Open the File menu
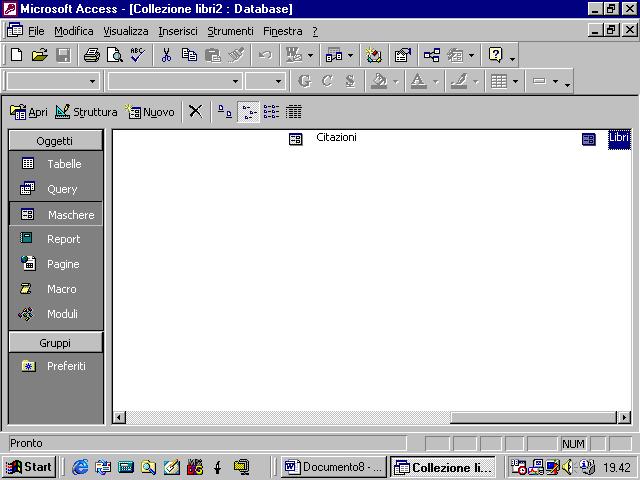 [36, 31]
